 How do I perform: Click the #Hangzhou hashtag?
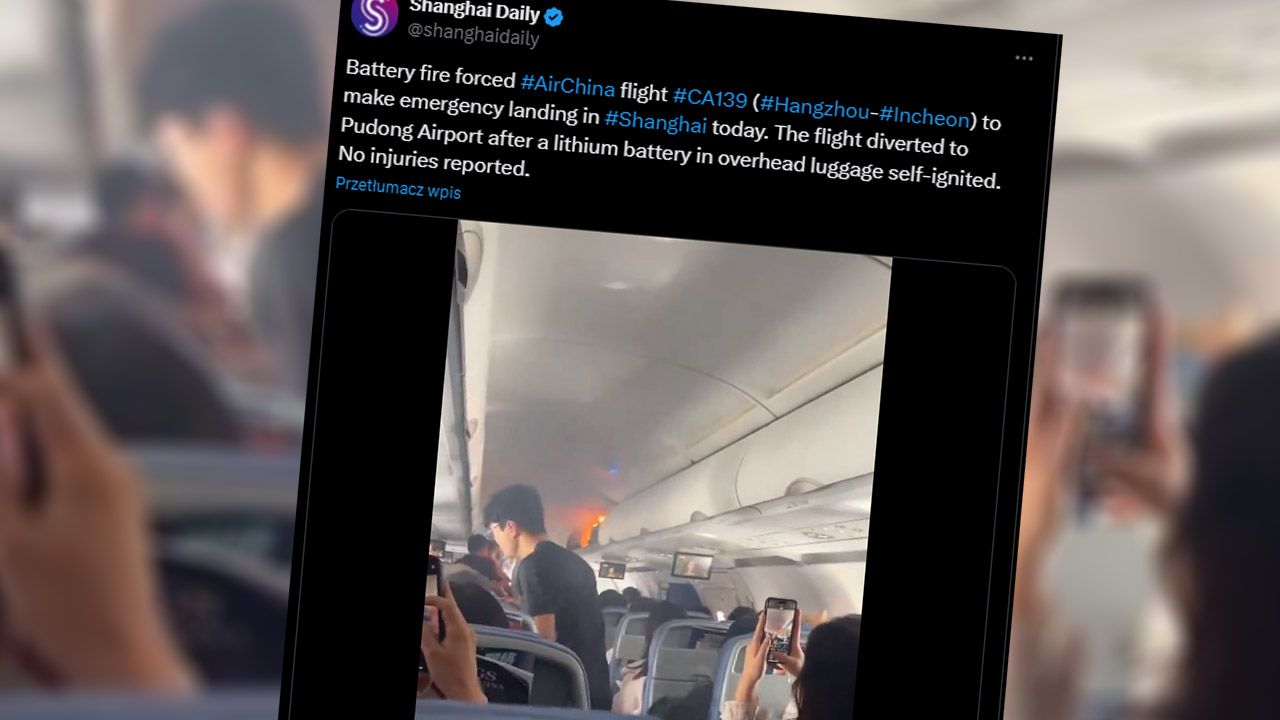coord(813,107)
